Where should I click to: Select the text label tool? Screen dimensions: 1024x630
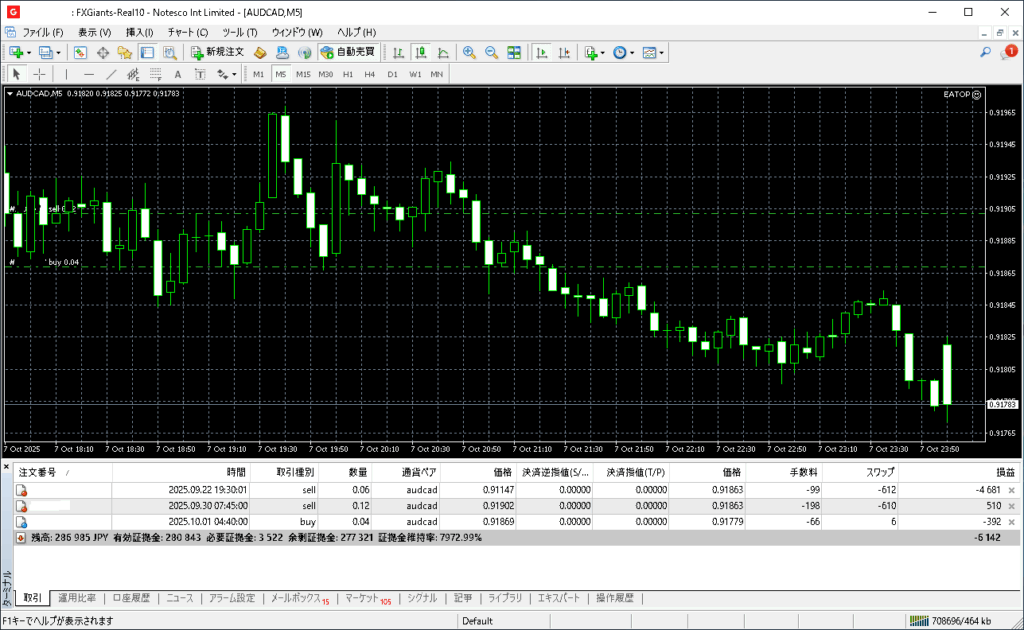[x=177, y=74]
